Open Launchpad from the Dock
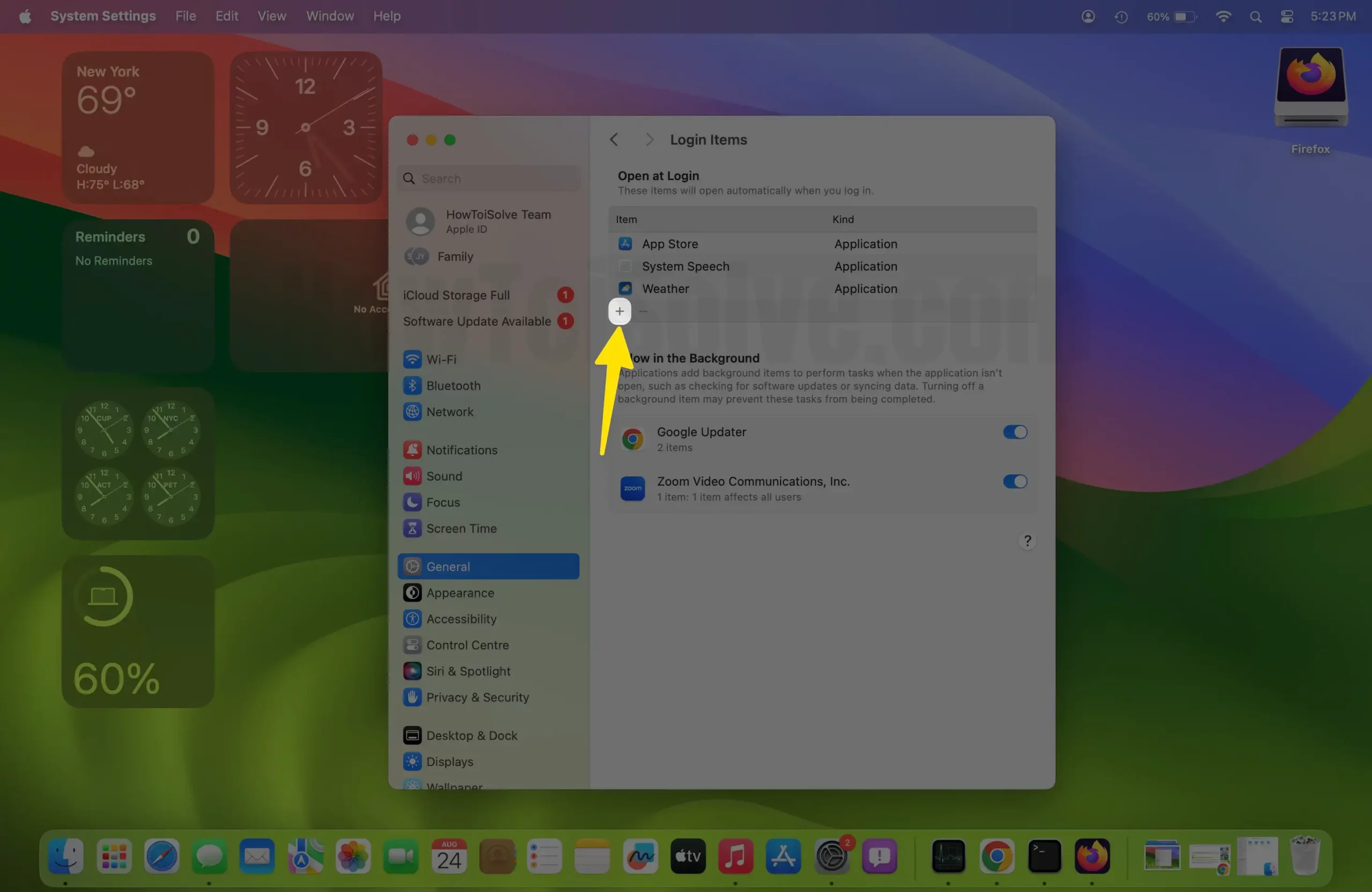This screenshot has width=1372, height=892. 114,856
